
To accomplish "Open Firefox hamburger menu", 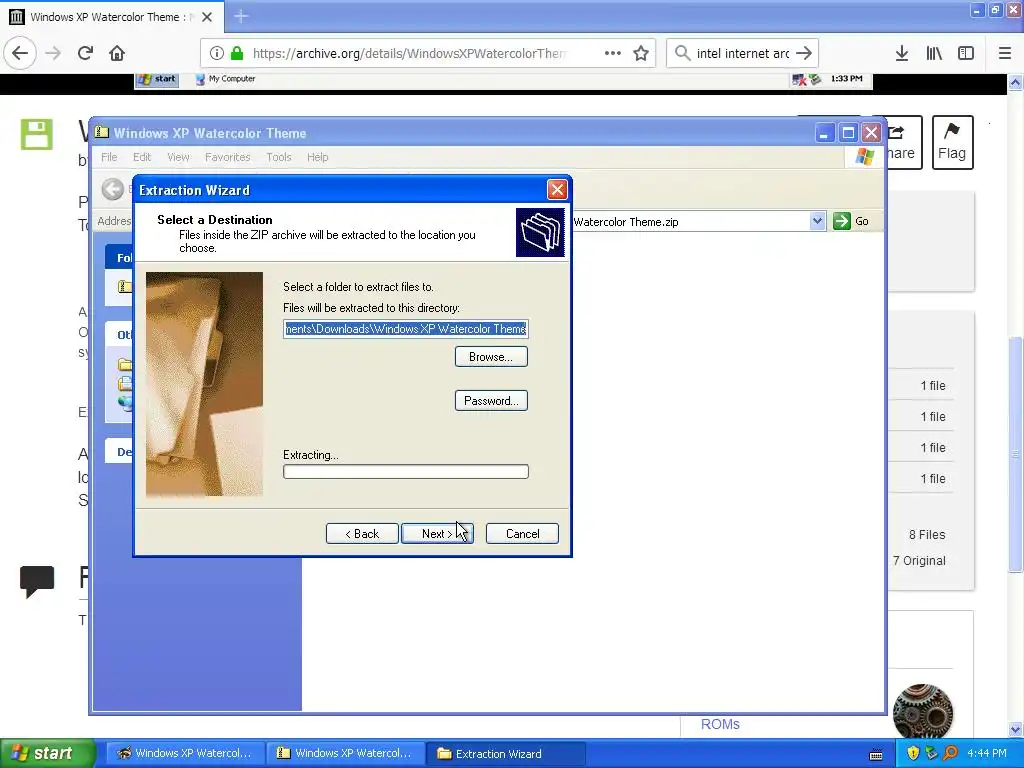I will tap(1005, 53).
